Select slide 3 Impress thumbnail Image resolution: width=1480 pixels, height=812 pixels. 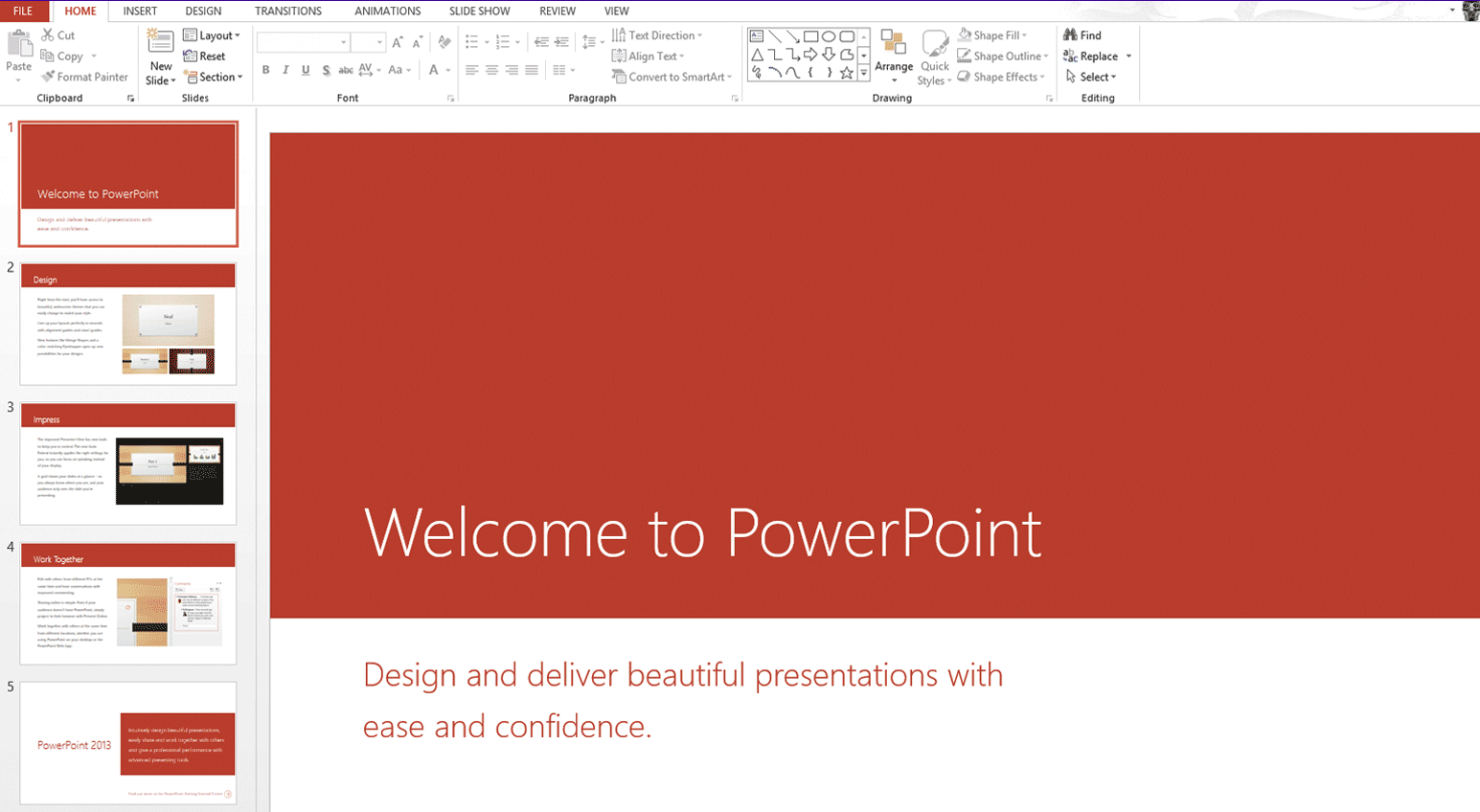click(x=128, y=463)
